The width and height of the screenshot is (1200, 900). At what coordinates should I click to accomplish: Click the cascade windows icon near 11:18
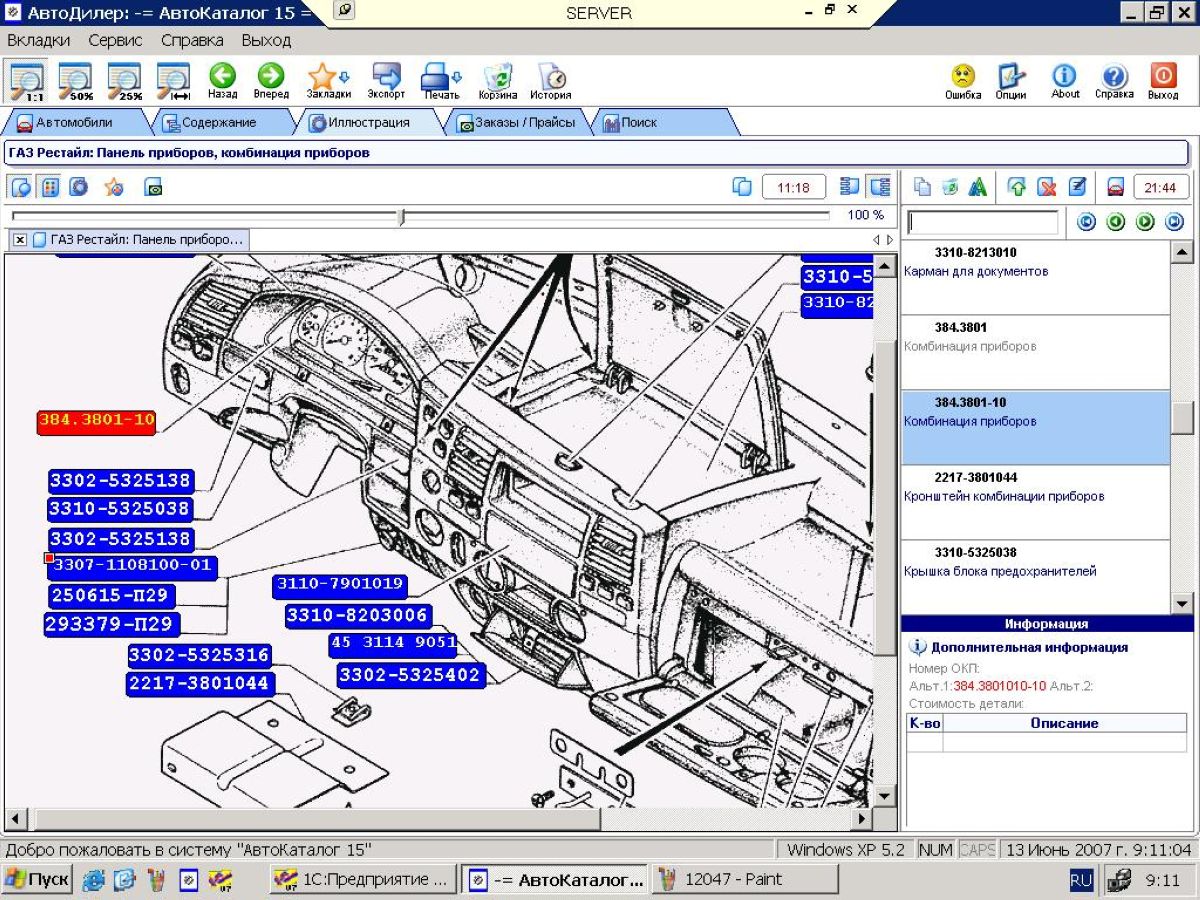742,187
